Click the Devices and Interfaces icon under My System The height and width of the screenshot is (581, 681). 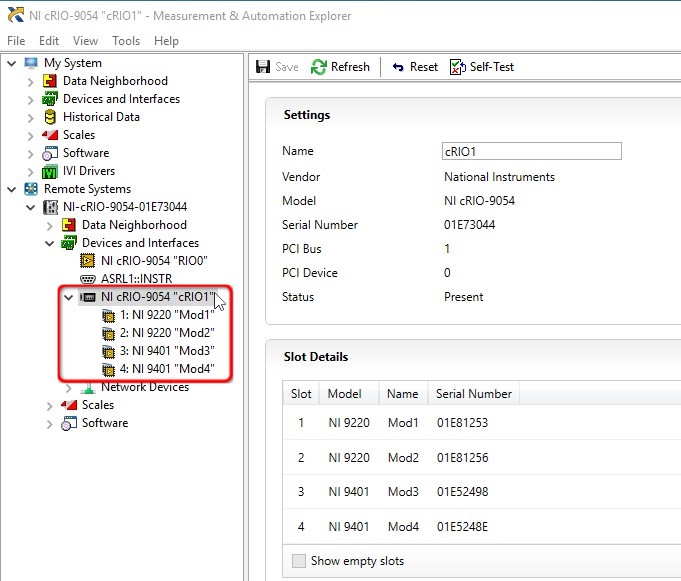(50, 99)
